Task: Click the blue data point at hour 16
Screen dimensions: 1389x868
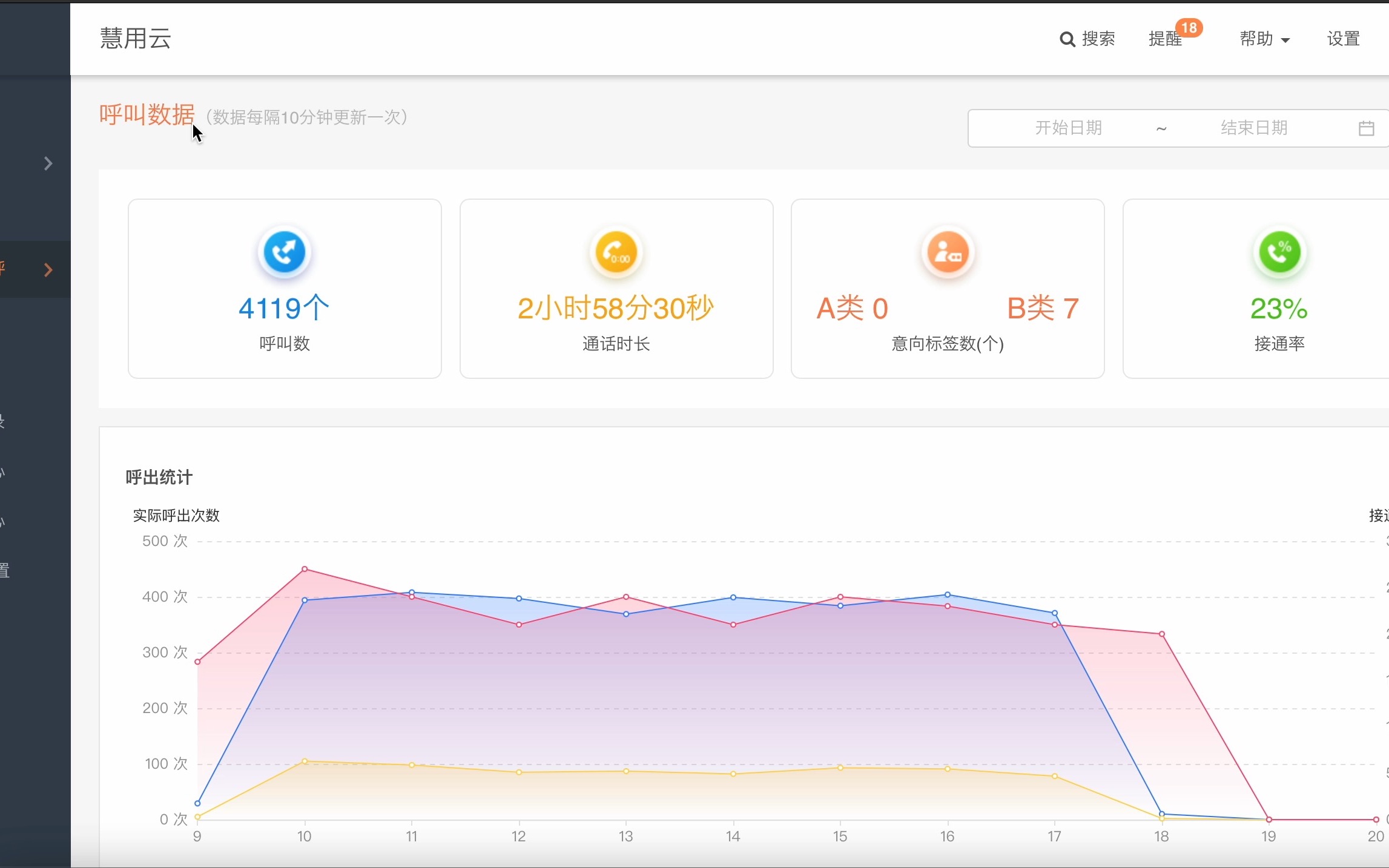Action: [948, 595]
